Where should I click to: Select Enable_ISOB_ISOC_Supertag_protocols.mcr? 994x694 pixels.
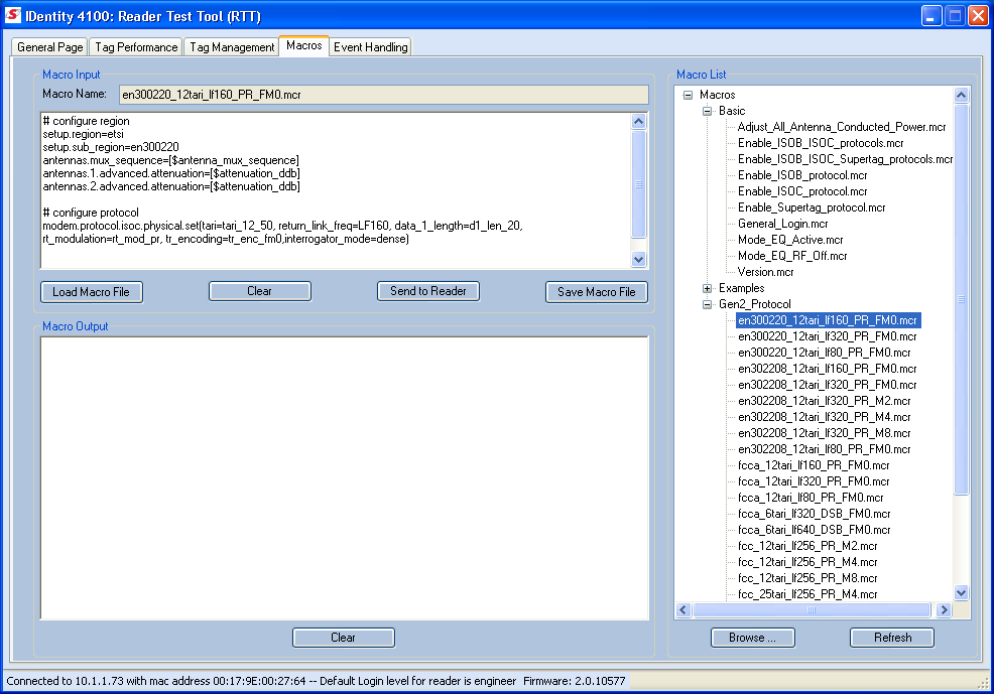[x=845, y=159]
